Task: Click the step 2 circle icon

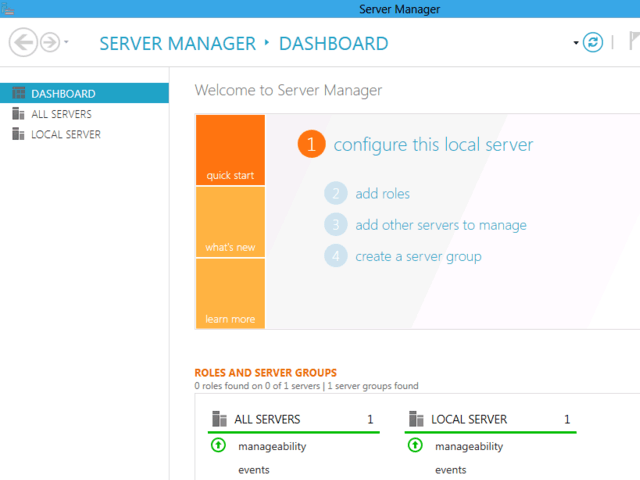Action: pyautogui.click(x=336, y=193)
